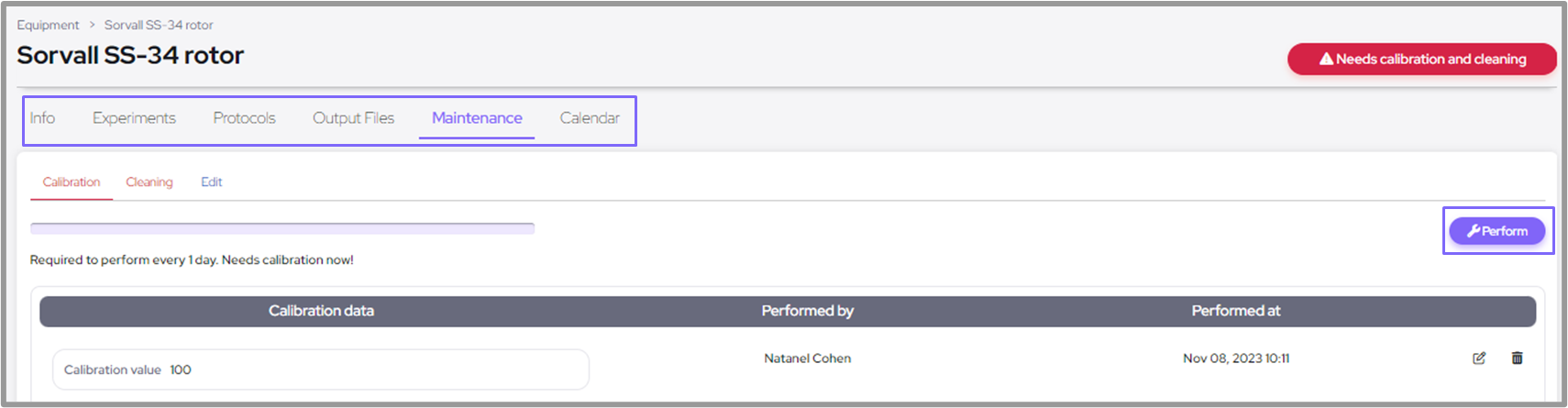
Task: Click the 'Performed at' column header
Action: (1235, 312)
